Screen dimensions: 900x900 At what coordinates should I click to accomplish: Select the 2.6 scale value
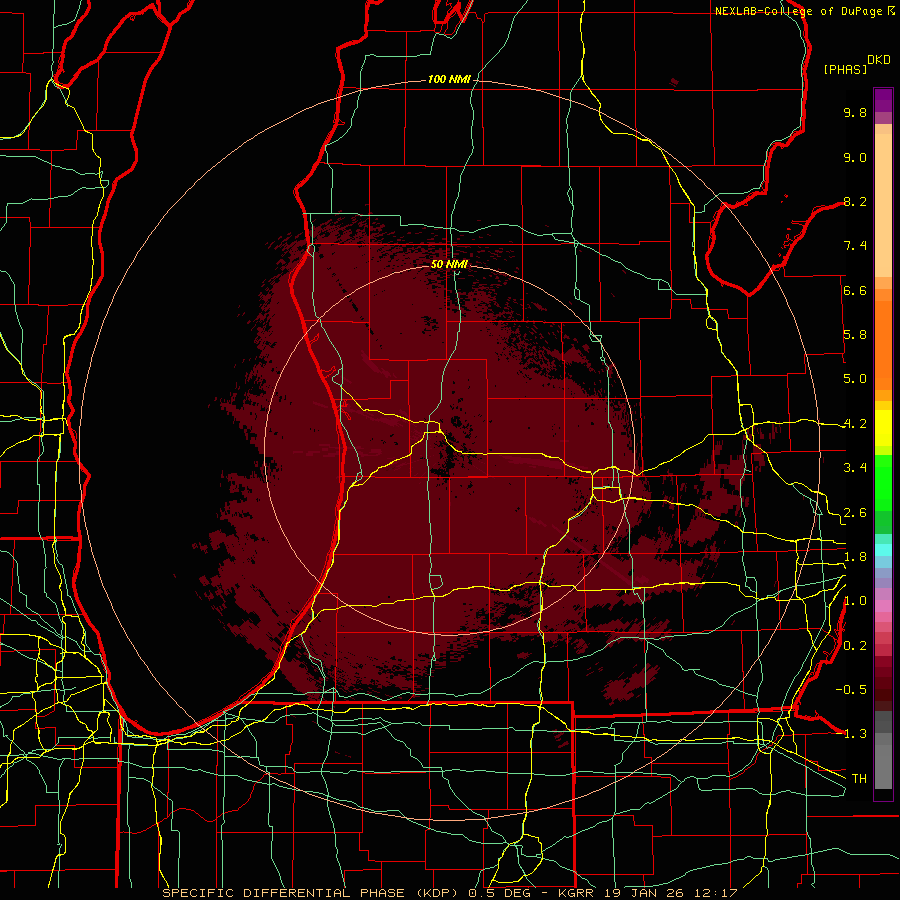(855, 513)
